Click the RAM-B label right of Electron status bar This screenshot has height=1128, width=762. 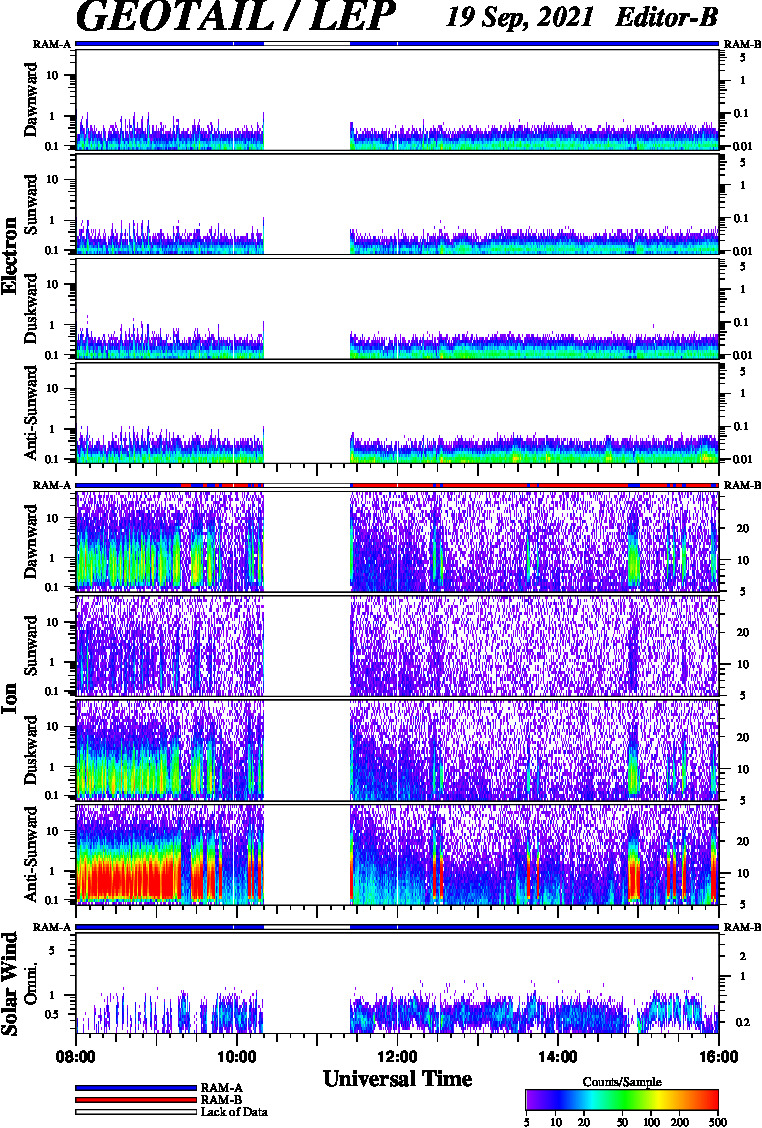[x=742, y=44]
